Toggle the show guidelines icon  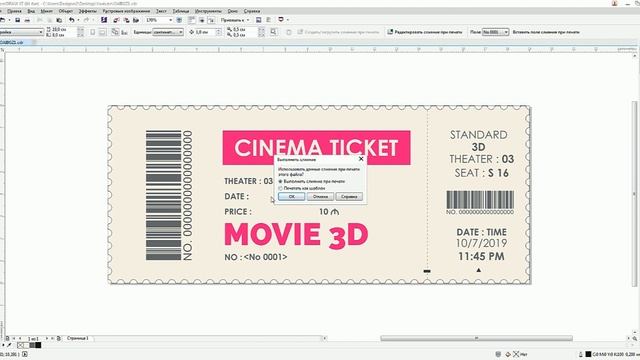(x=211, y=20)
